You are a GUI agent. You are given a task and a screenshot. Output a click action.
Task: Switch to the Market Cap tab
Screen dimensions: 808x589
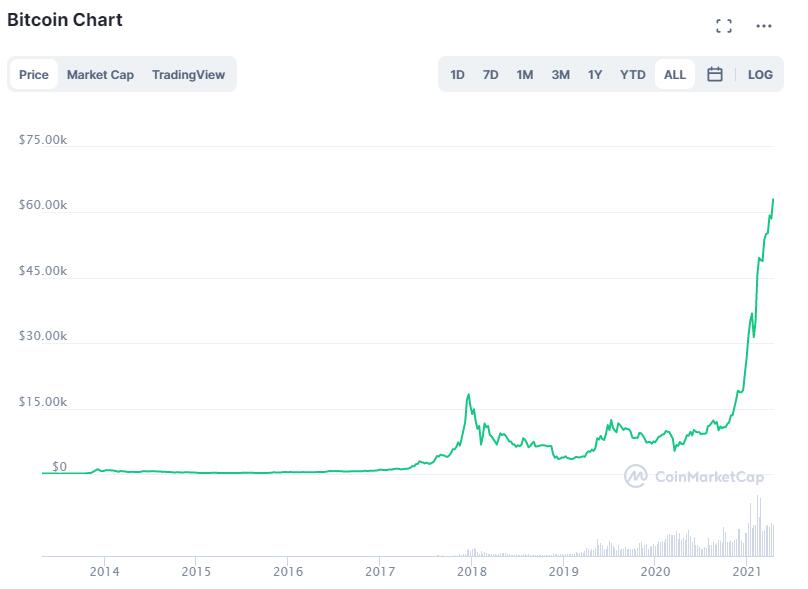tap(100, 74)
